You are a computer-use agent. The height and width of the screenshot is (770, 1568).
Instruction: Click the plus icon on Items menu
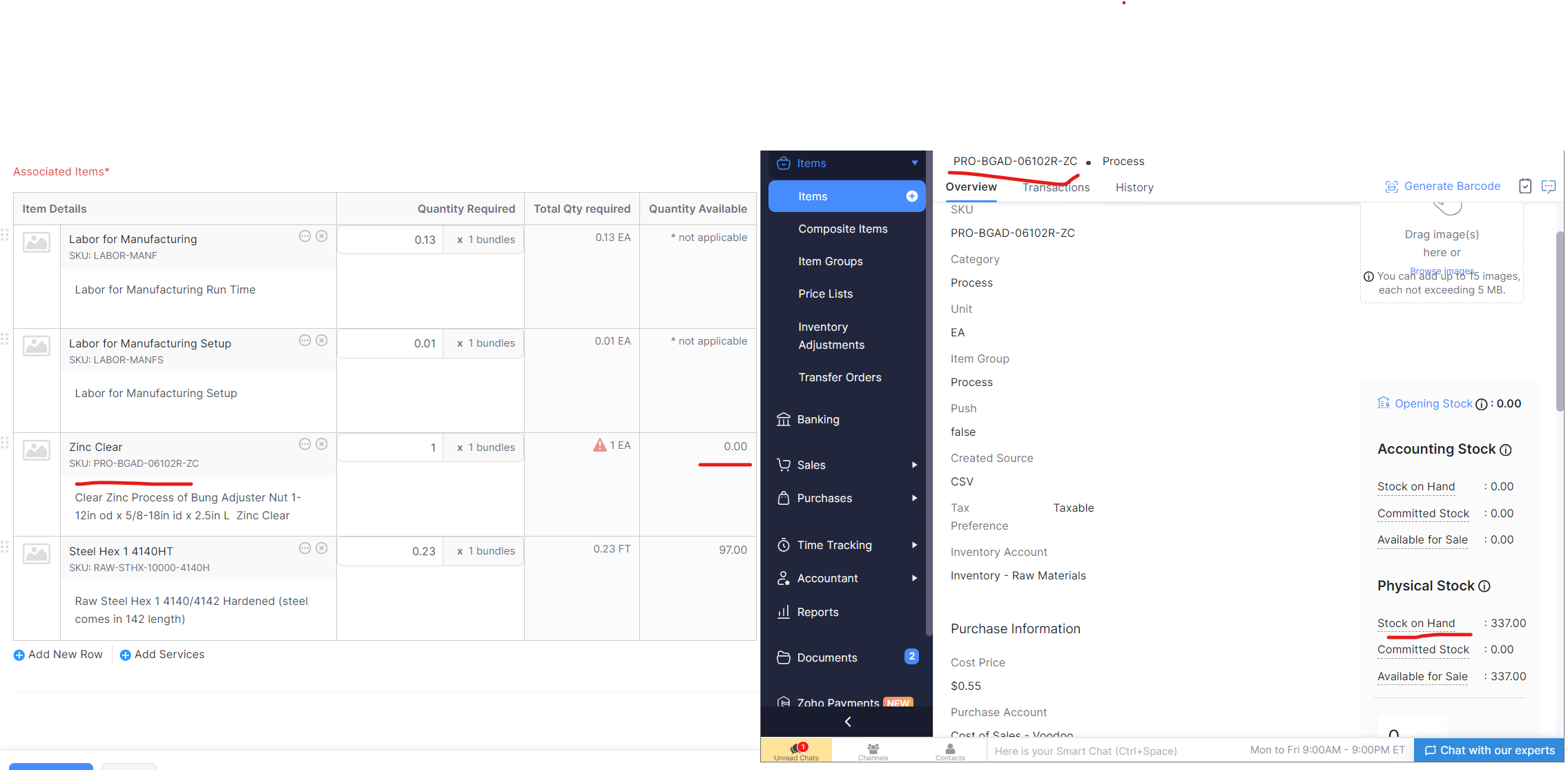coord(911,196)
